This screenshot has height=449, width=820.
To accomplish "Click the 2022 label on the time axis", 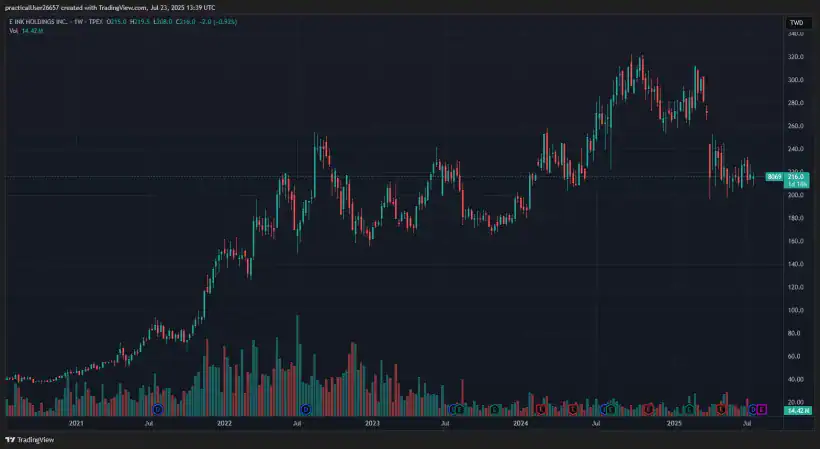I will (x=224, y=424).
